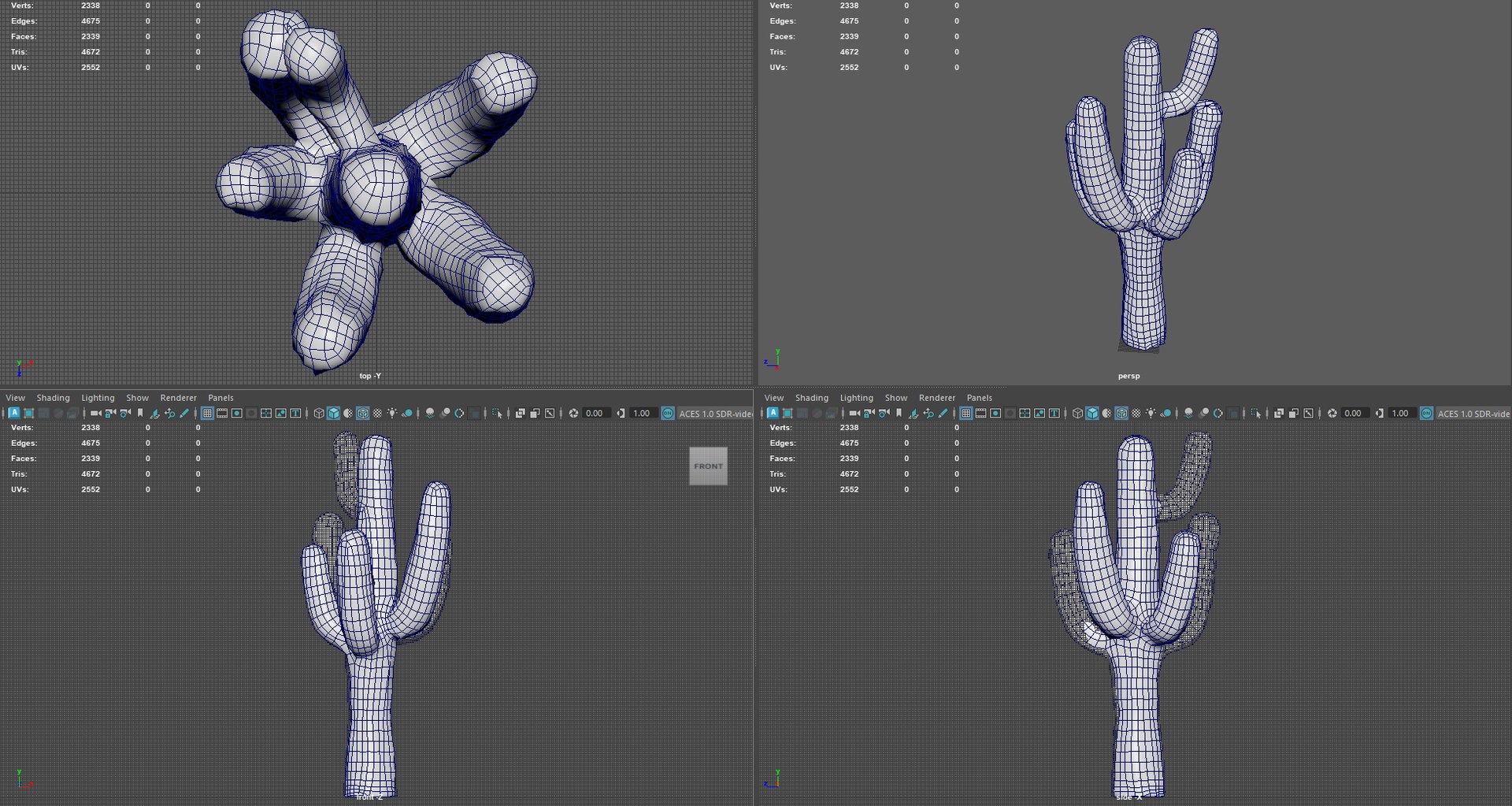
Task: Click exposure value field in side view
Action: point(1354,414)
